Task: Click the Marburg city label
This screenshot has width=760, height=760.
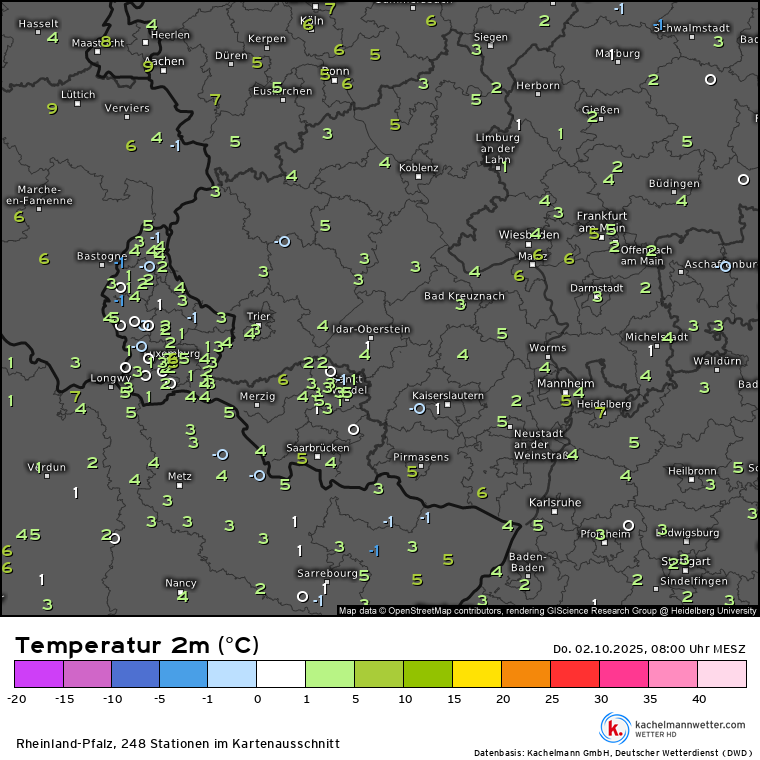Action: coord(618,53)
